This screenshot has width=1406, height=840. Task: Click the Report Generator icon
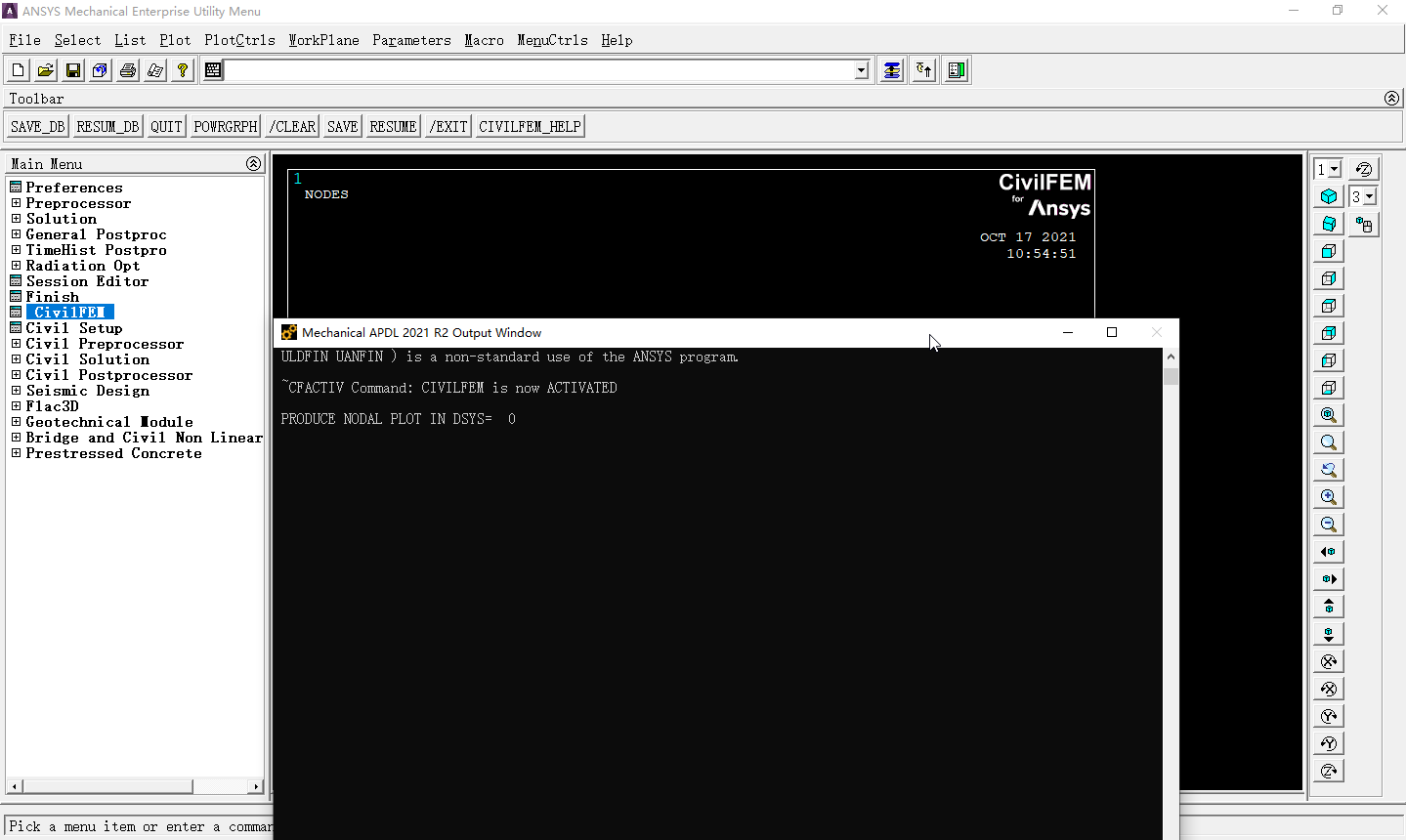point(155,70)
